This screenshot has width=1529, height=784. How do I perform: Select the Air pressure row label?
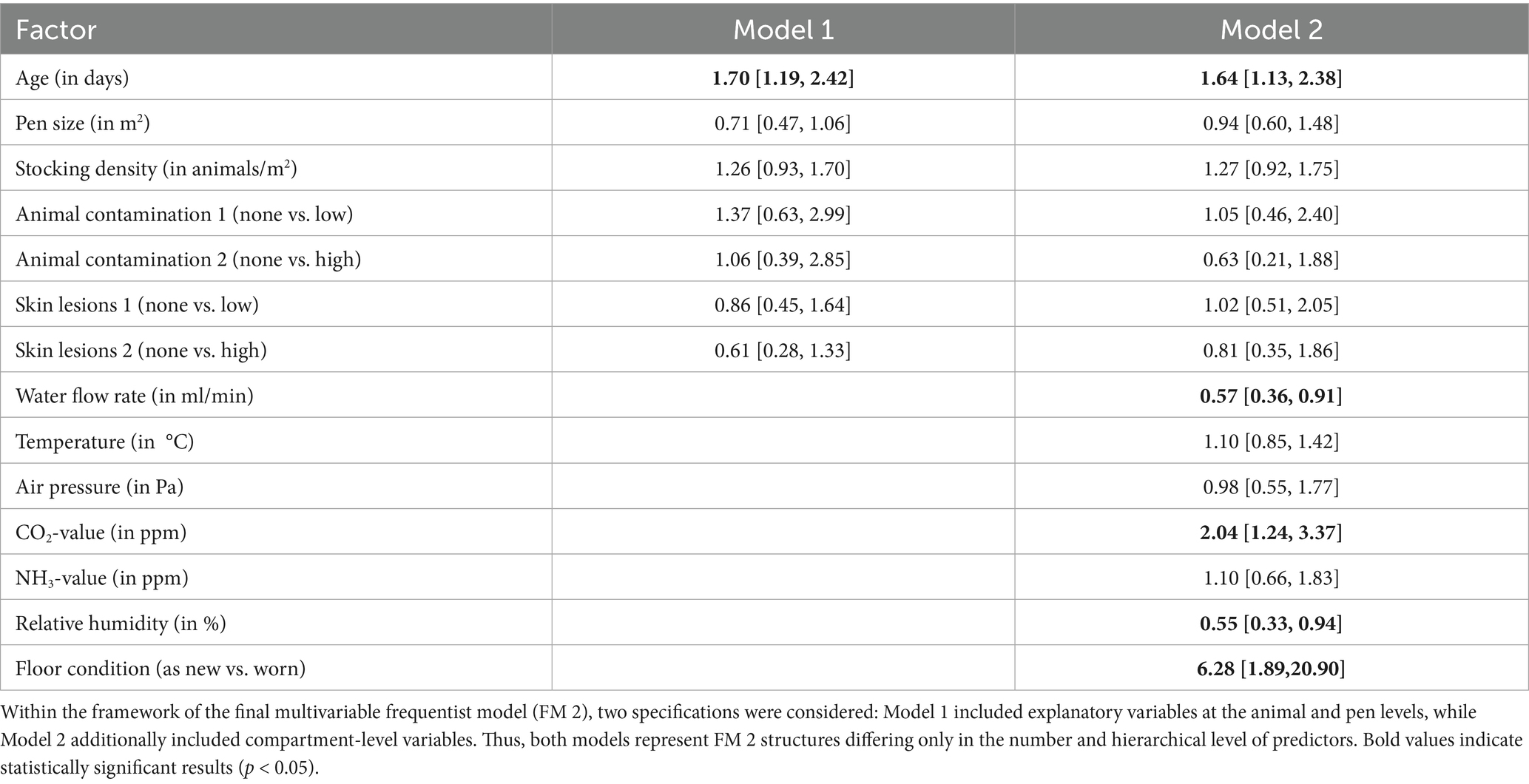click(x=99, y=487)
